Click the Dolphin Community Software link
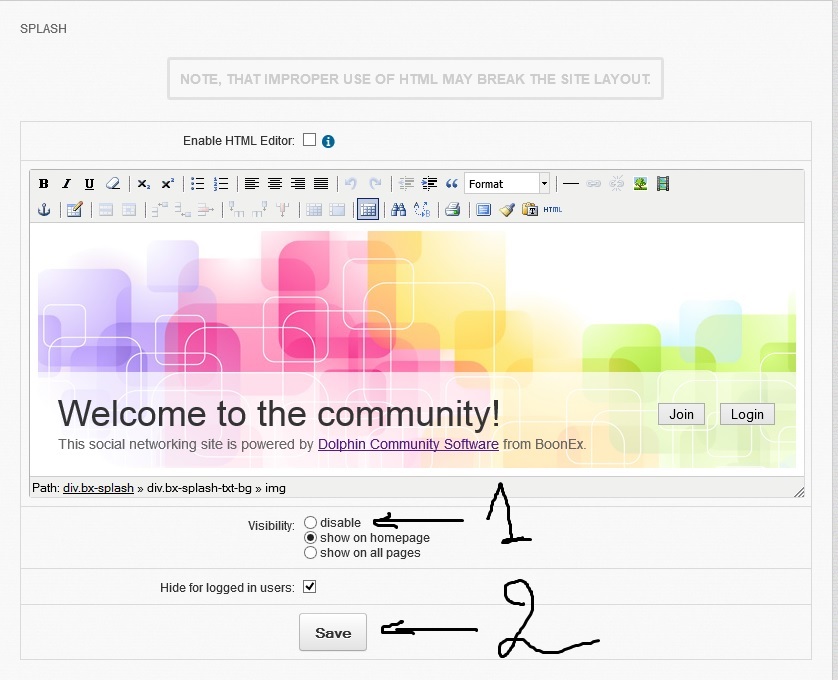Viewport: 838px width, 680px height. coord(408,444)
